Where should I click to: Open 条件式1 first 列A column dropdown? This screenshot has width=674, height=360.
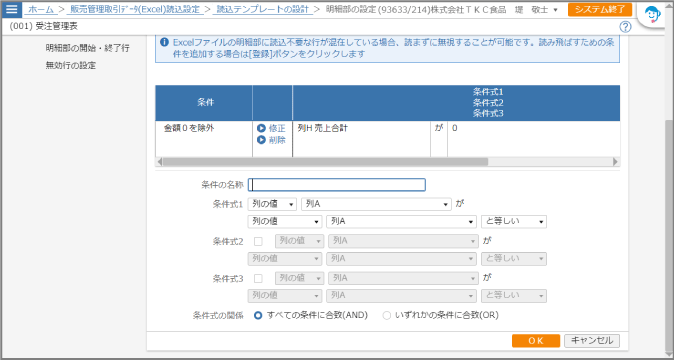pos(377,204)
